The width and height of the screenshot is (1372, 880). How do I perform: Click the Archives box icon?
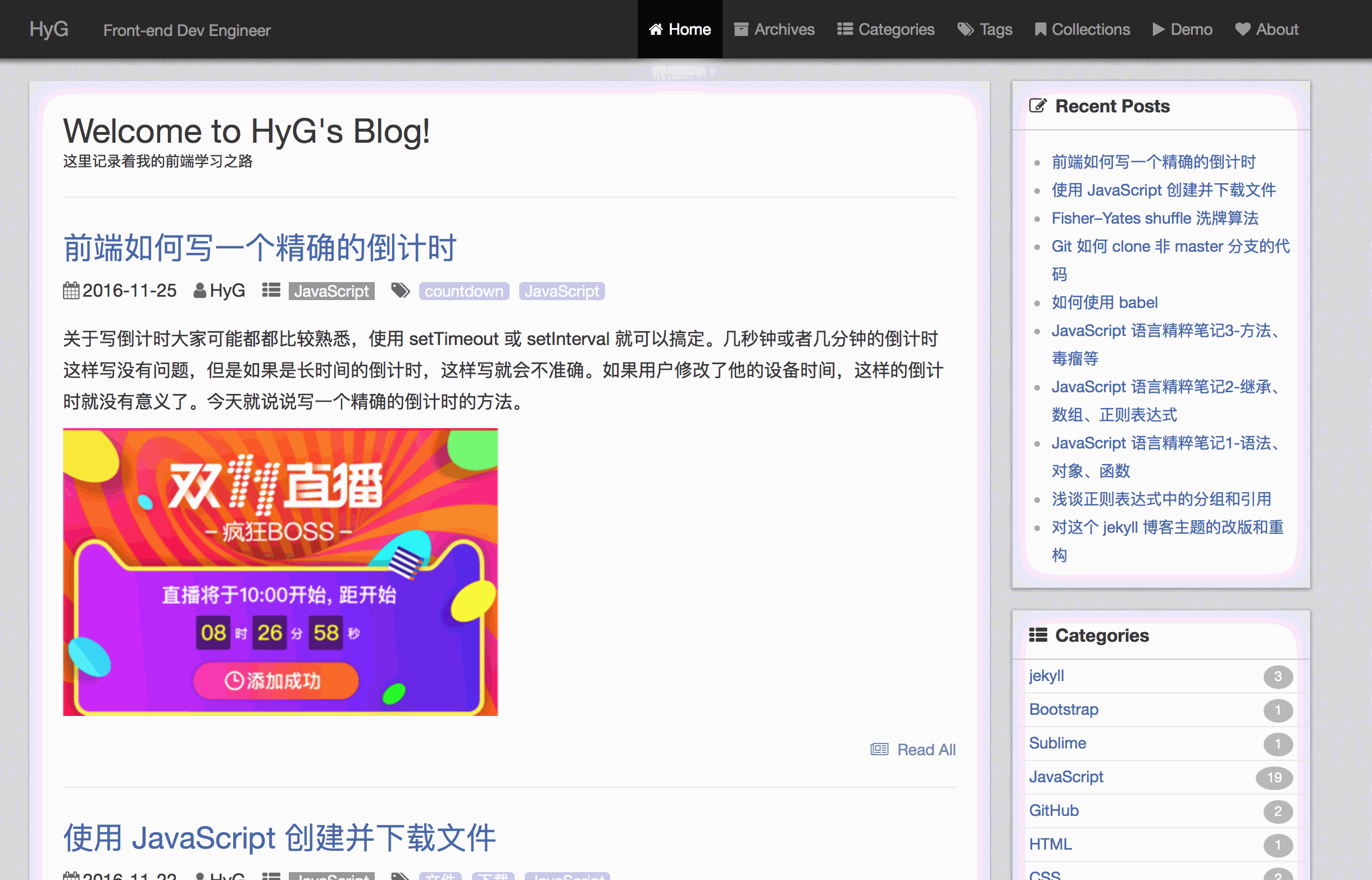[741, 29]
